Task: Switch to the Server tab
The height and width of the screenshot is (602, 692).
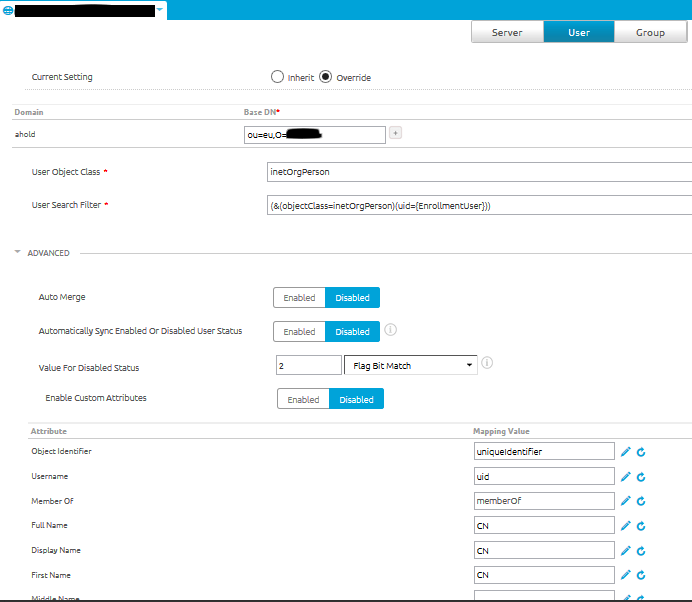Action: tap(507, 33)
